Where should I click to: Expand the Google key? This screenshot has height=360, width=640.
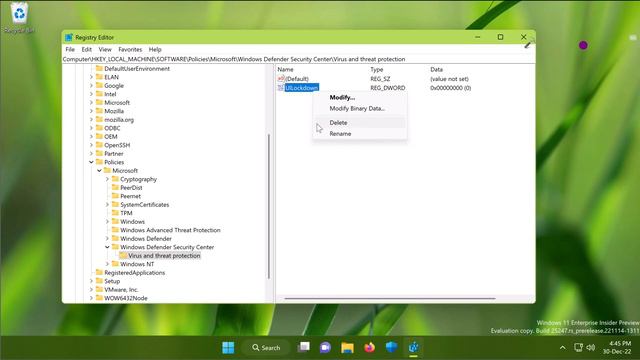tap(91, 86)
